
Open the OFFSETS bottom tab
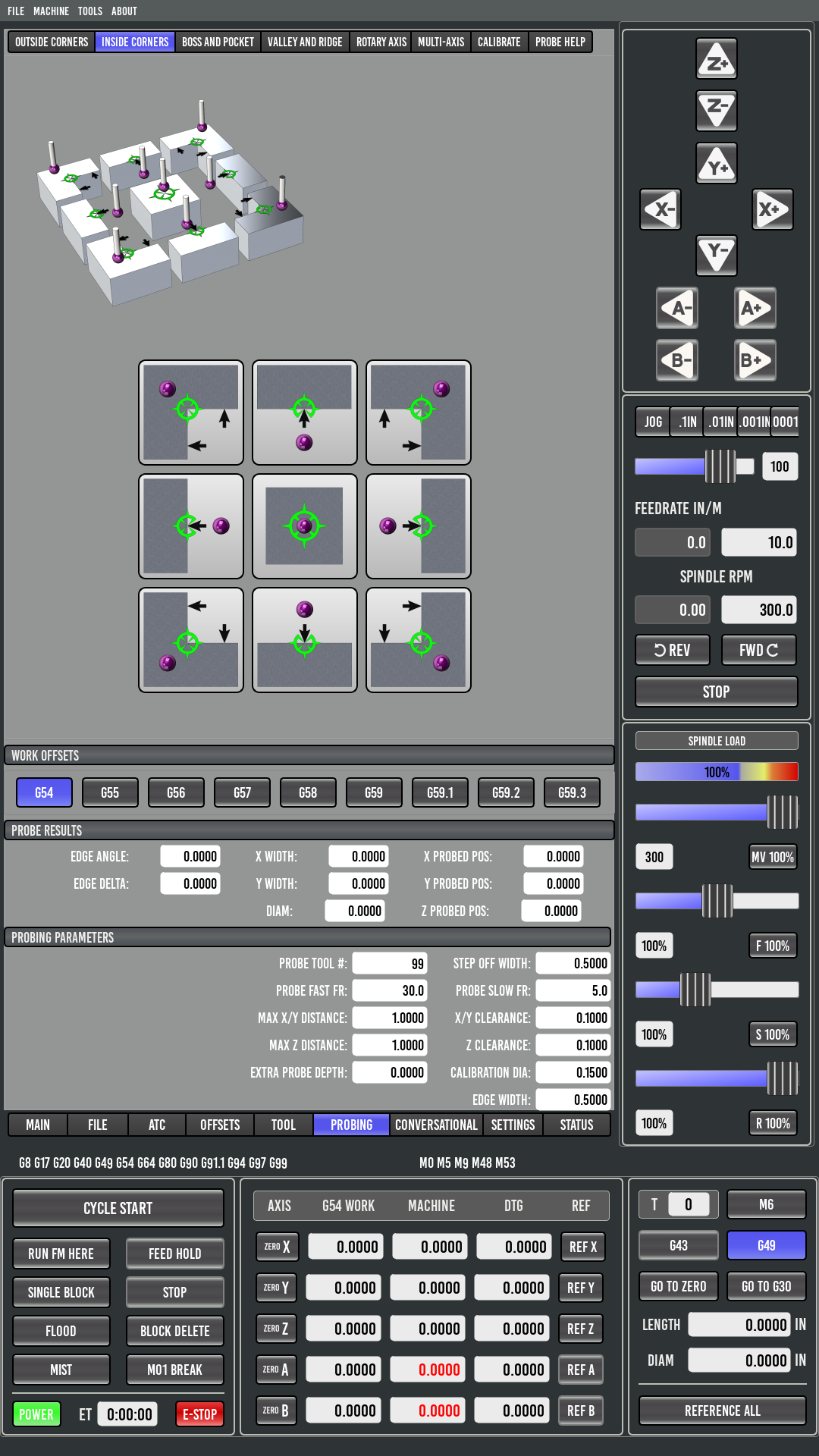pos(220,1125)
